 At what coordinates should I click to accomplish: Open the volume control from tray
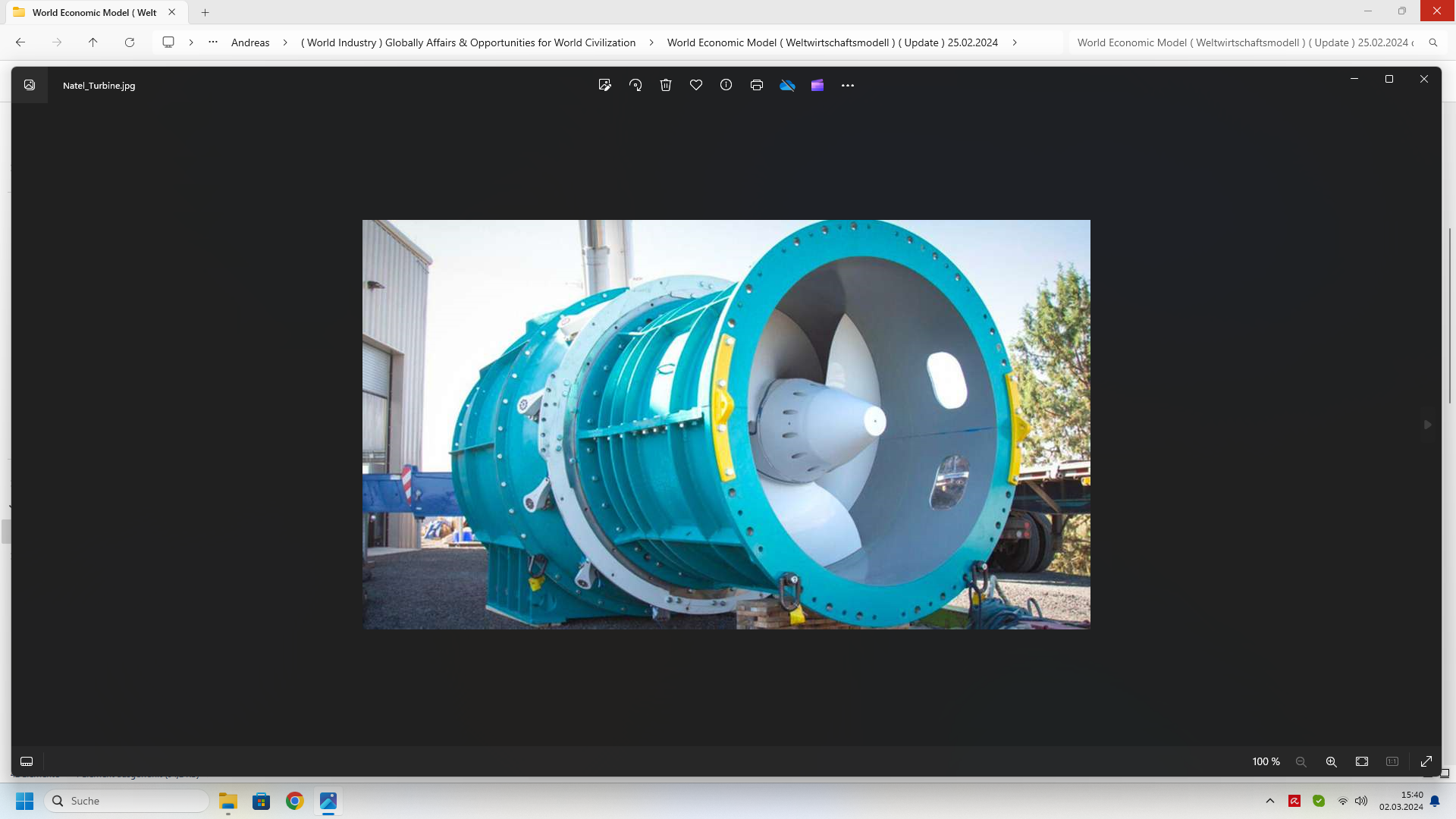tap(1361, 801)
